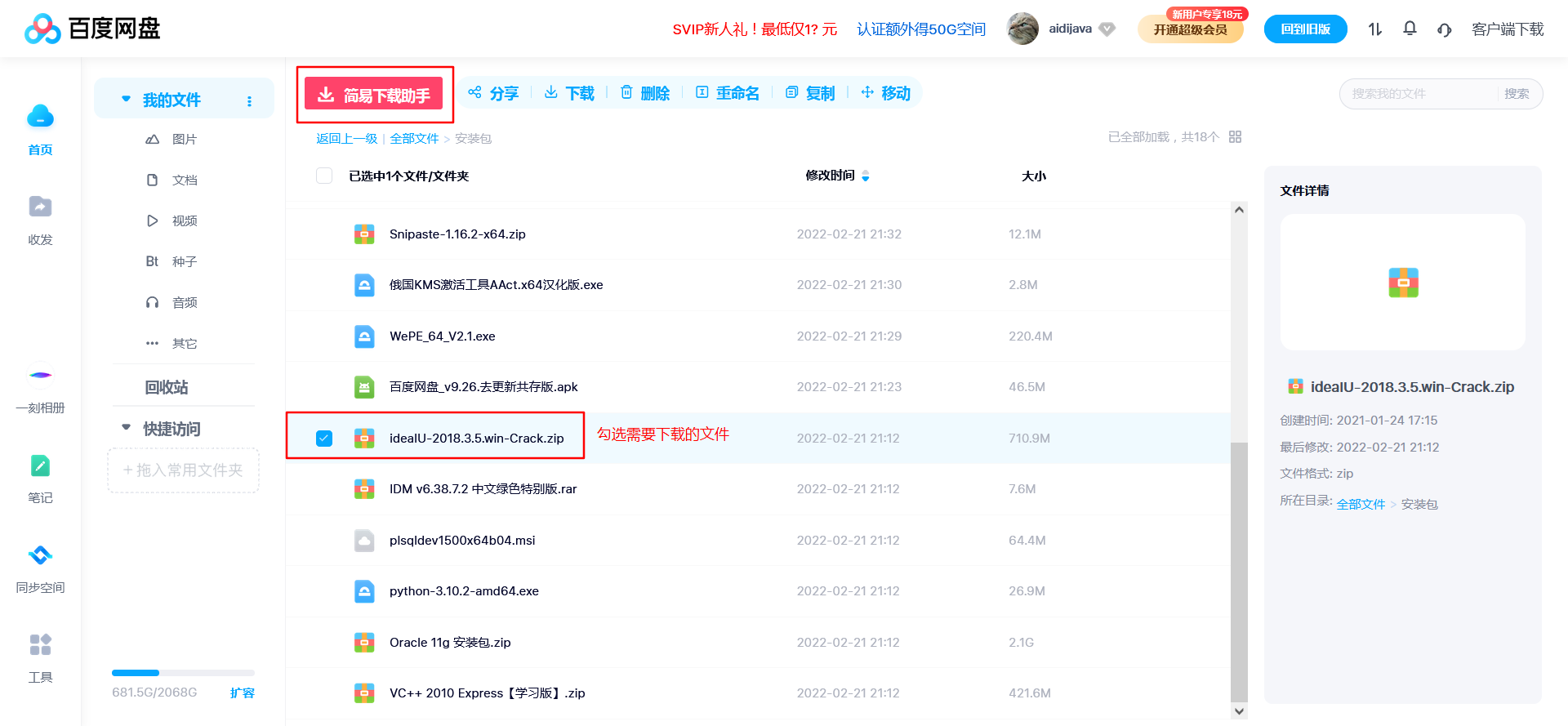This screenshot has width=1568, height=726.
Task: Click the diamond membership badge icon
Action: point(1107,29)
